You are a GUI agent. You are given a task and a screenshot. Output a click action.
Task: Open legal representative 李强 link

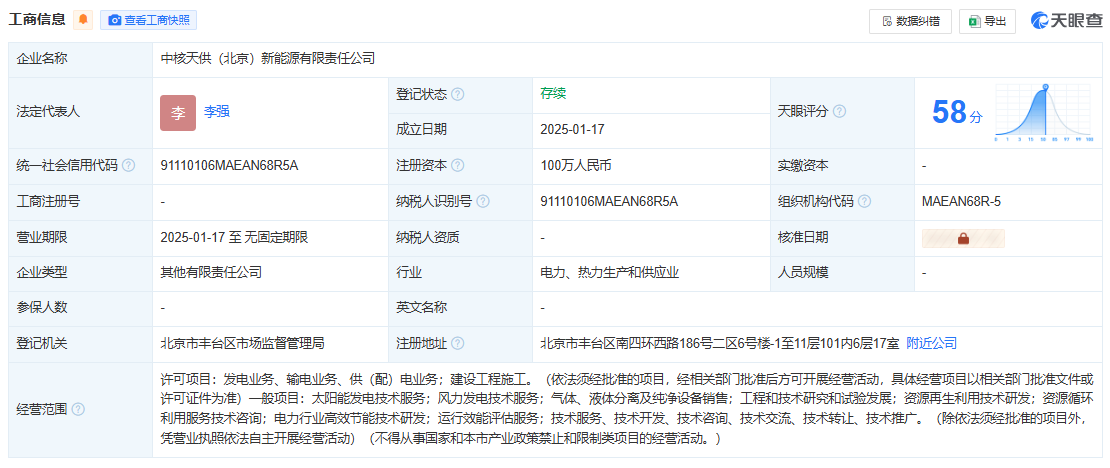coord(217,112)
